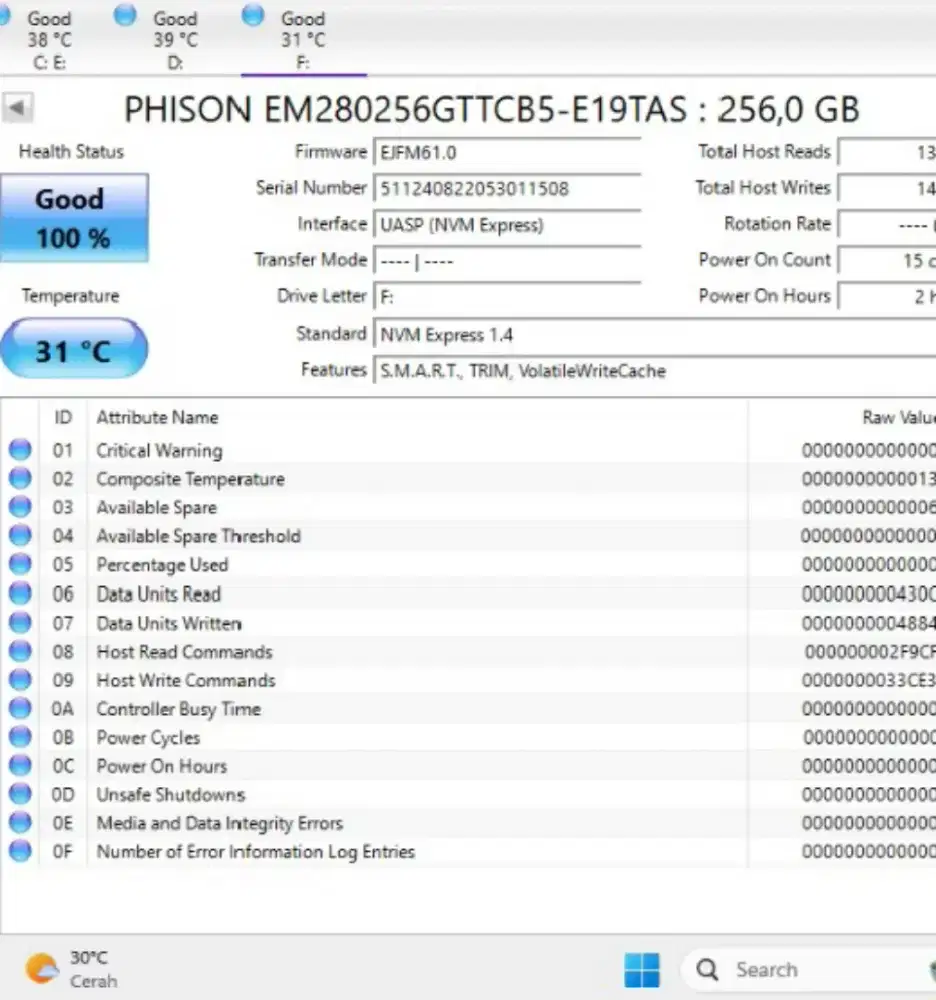Viewport: 936px width, 1000px height.
Task: Click status orb of Available Spare row
Action: click(20, 507)
